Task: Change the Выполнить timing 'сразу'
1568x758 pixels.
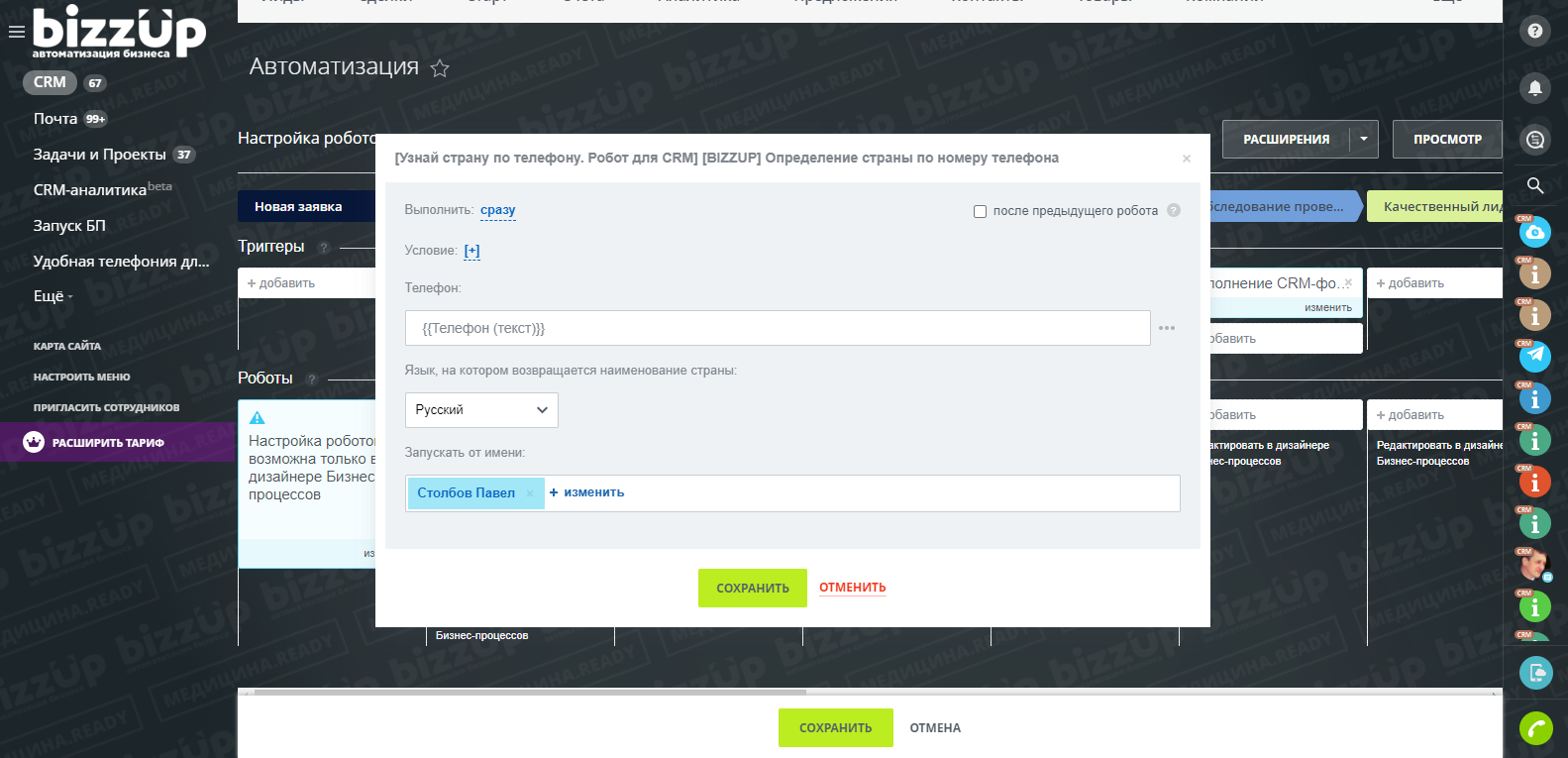Action: (x=498, y=210)
